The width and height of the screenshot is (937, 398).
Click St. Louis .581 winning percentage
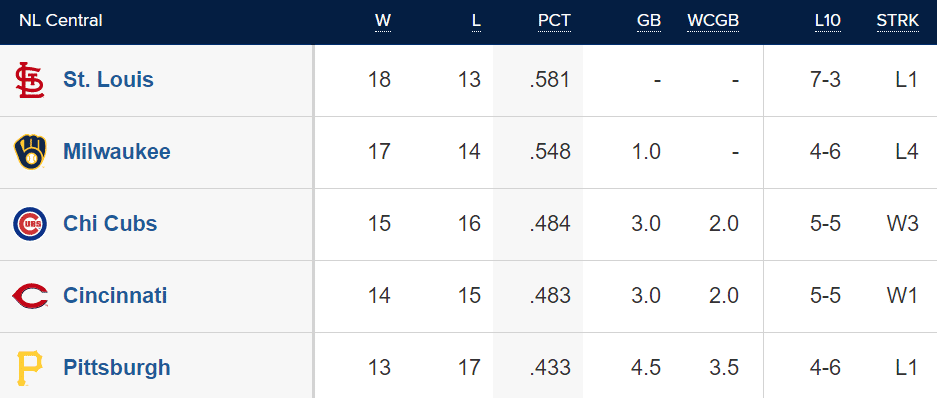click(550, 80)
